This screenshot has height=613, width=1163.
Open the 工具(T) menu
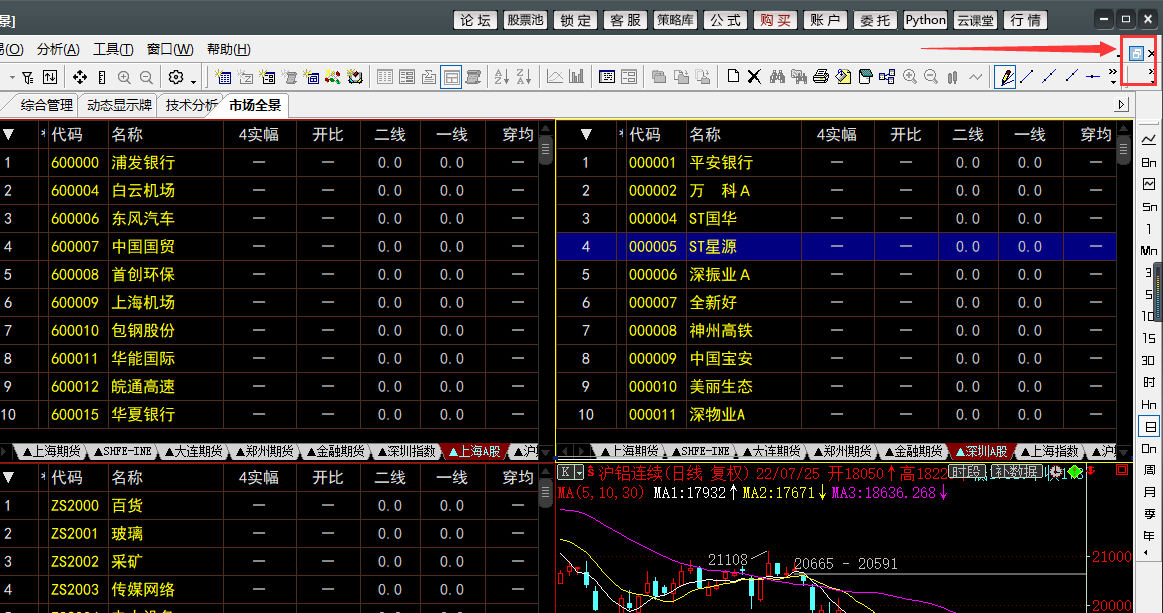pyautogui.click(x=113, y=49)
